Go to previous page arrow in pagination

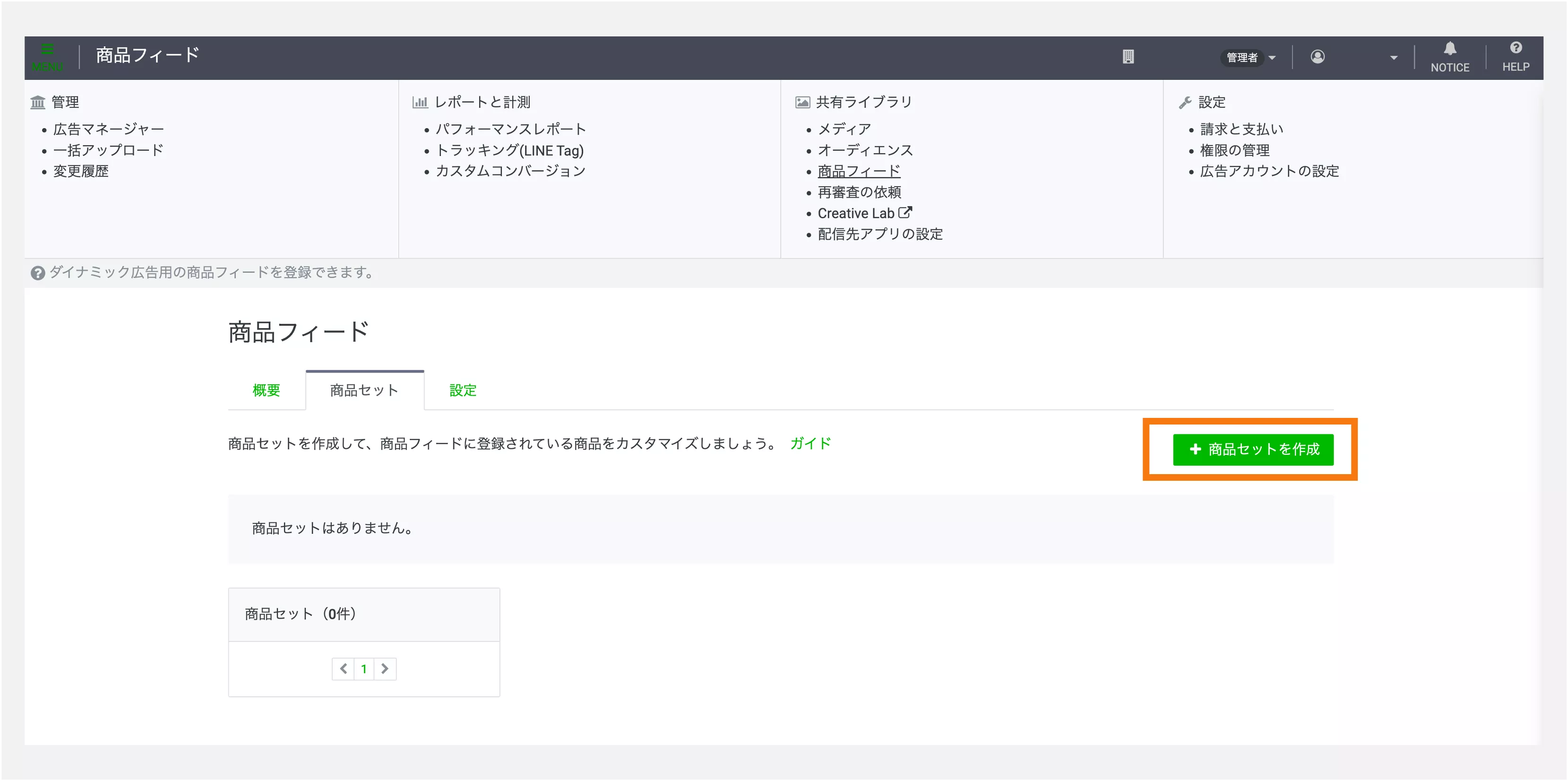point(343,668)
